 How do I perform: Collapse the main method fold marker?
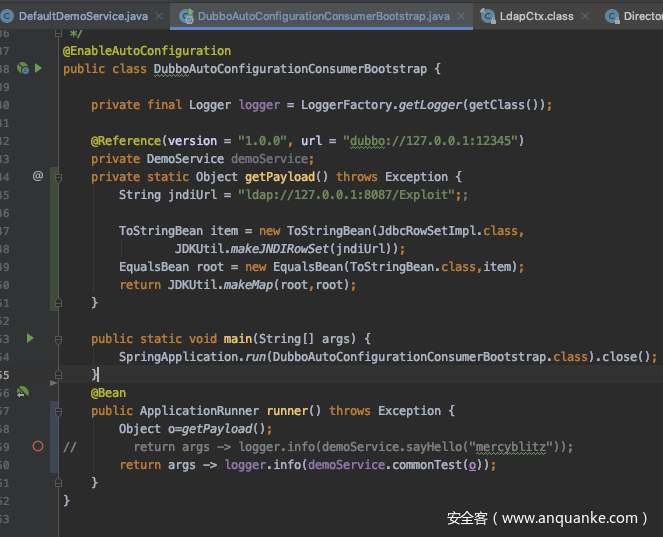(x=59, y=340)
